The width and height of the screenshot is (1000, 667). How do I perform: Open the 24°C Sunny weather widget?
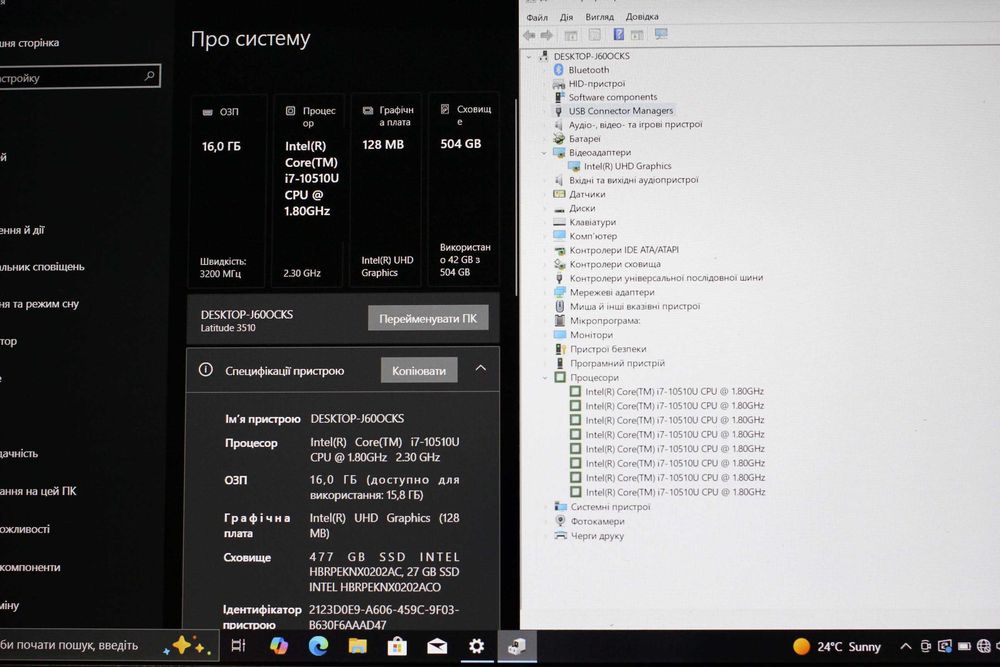tap(837, 647)
